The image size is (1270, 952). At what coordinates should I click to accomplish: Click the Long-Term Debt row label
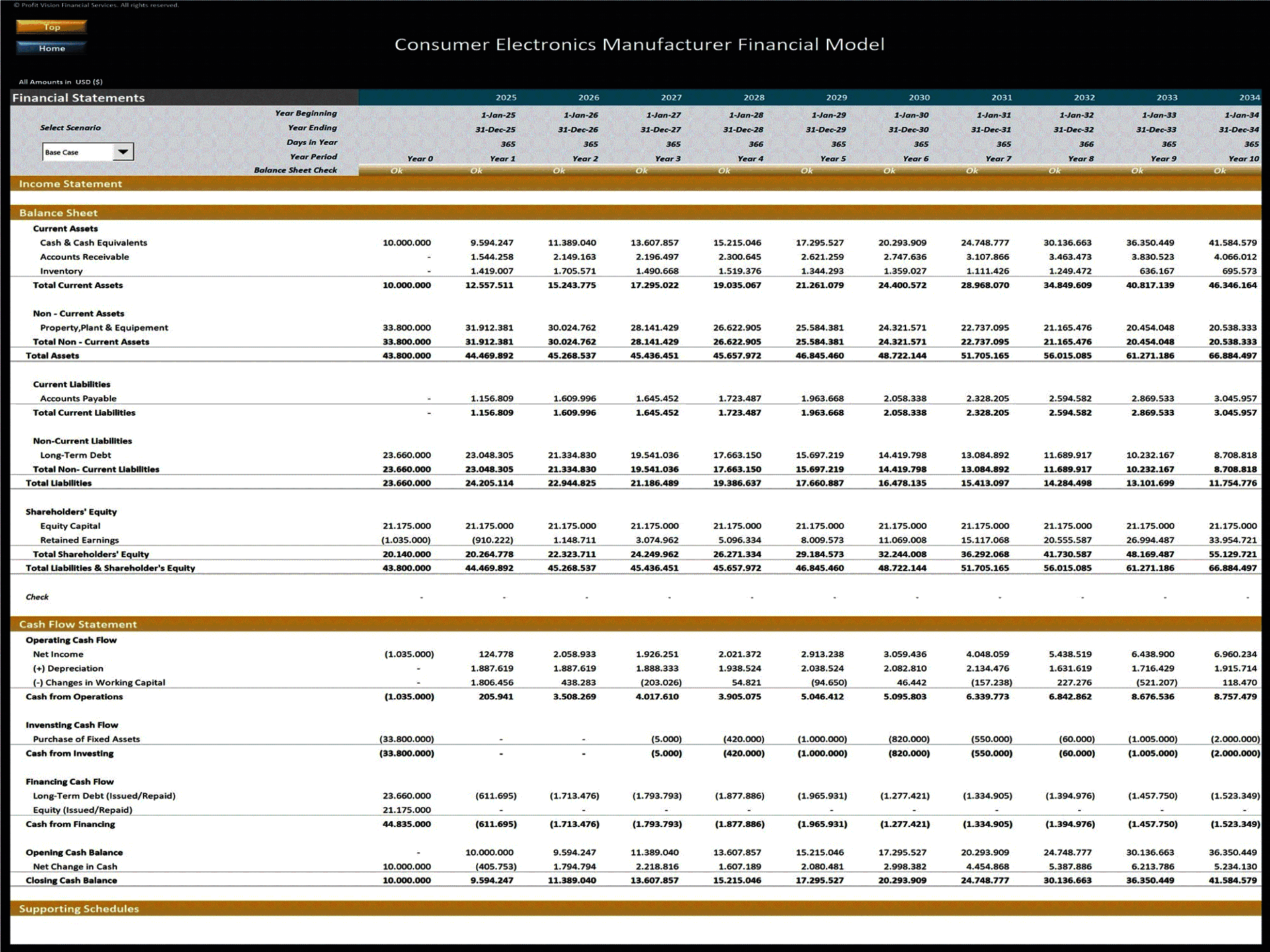coord(76,455)
